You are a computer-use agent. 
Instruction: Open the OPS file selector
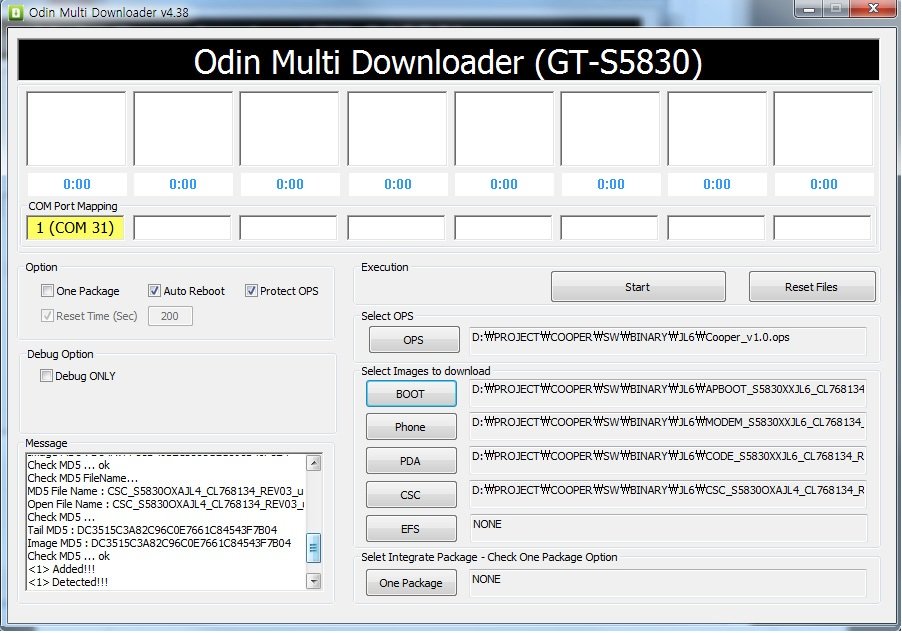(413, 340)
